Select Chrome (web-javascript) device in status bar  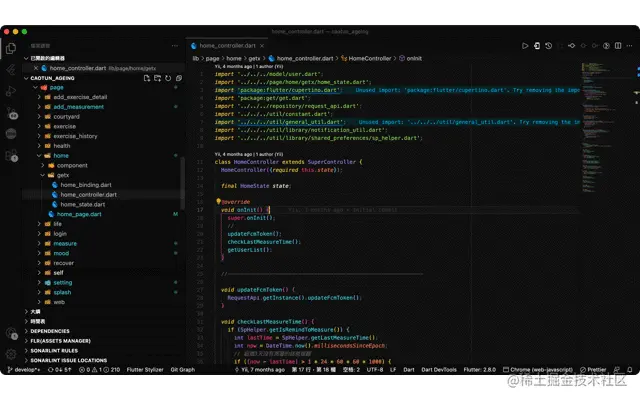point(538,369)
